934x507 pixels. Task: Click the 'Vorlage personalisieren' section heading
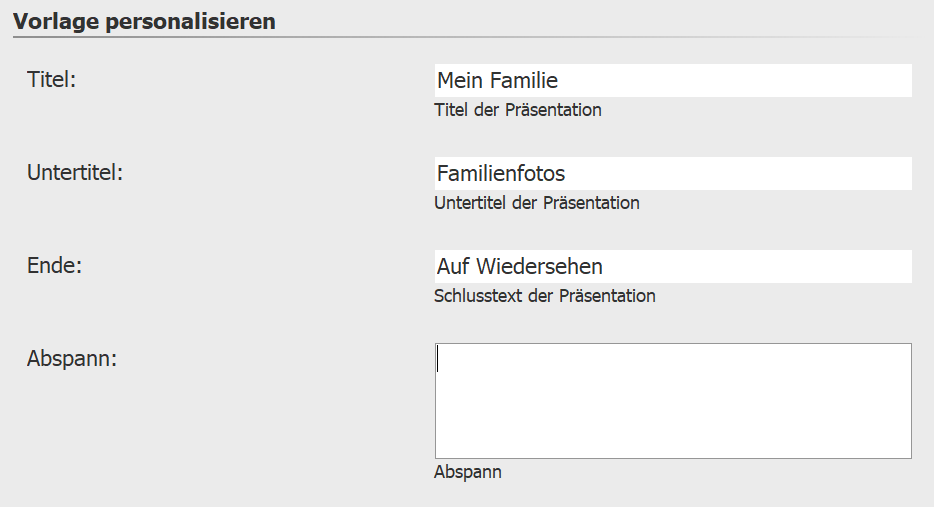[x=144, y=21]
